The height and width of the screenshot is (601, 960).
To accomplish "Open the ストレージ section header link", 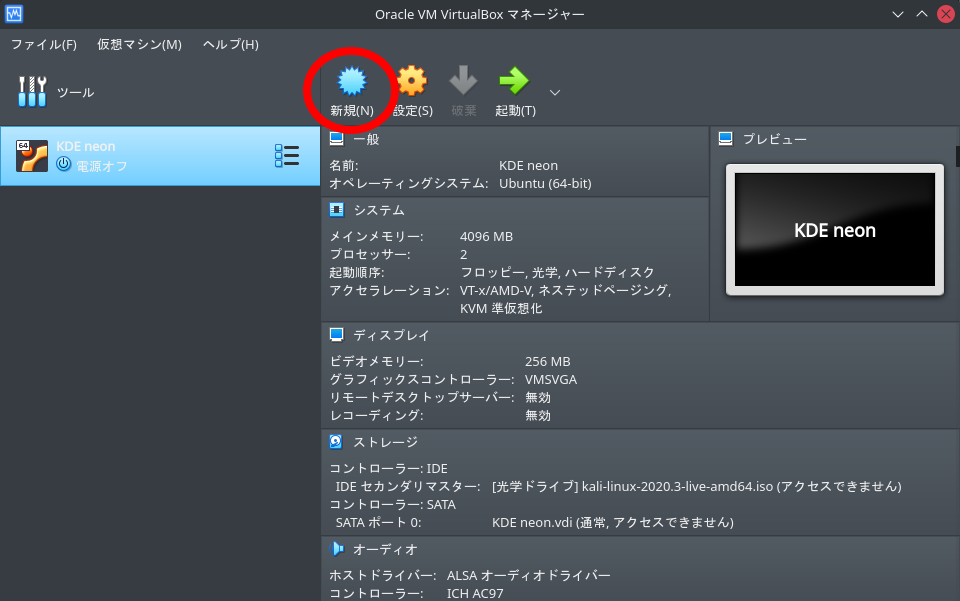I will [385, 442].
